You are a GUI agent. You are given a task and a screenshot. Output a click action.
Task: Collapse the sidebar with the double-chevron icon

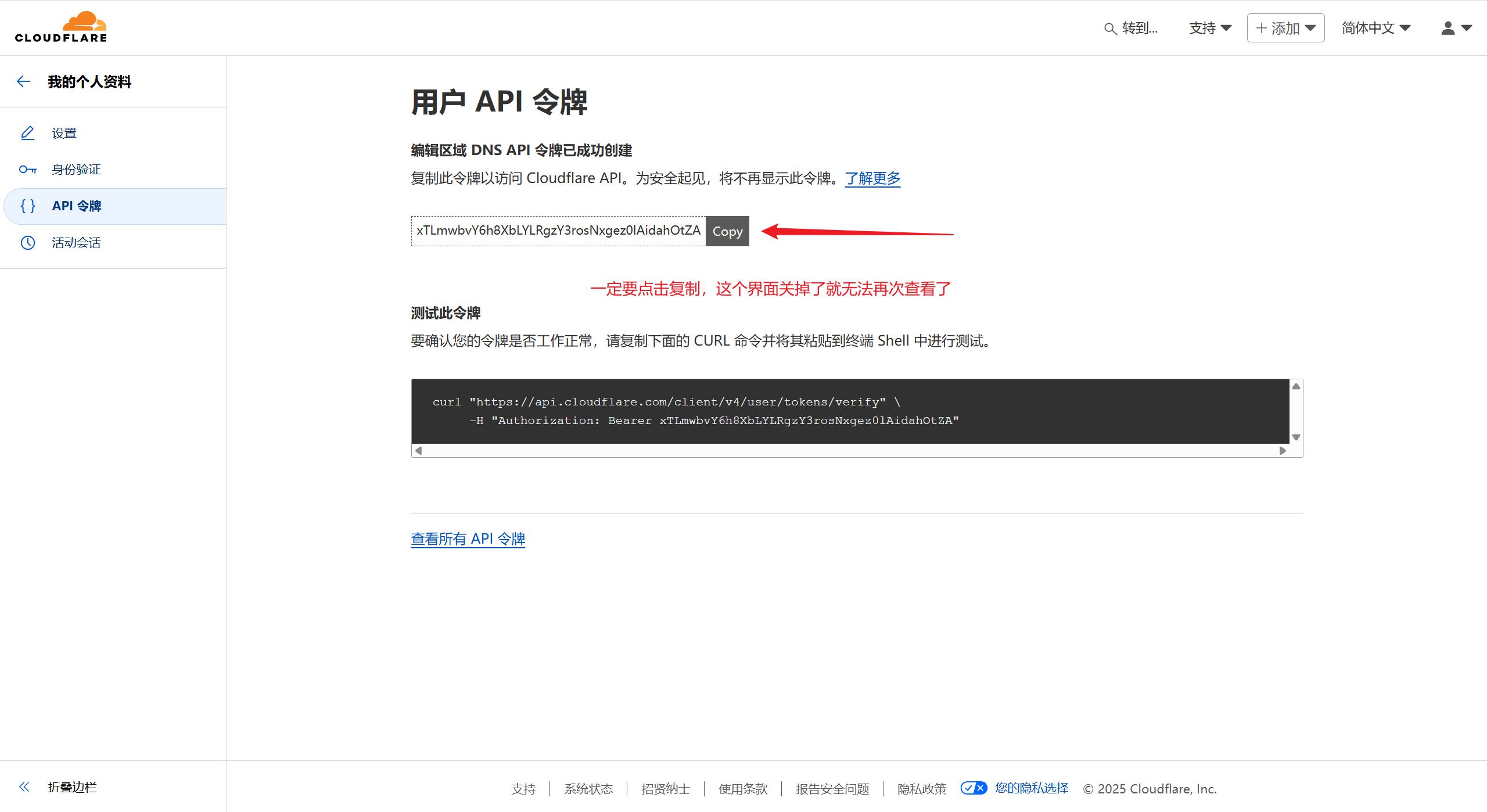pos(24,787)
